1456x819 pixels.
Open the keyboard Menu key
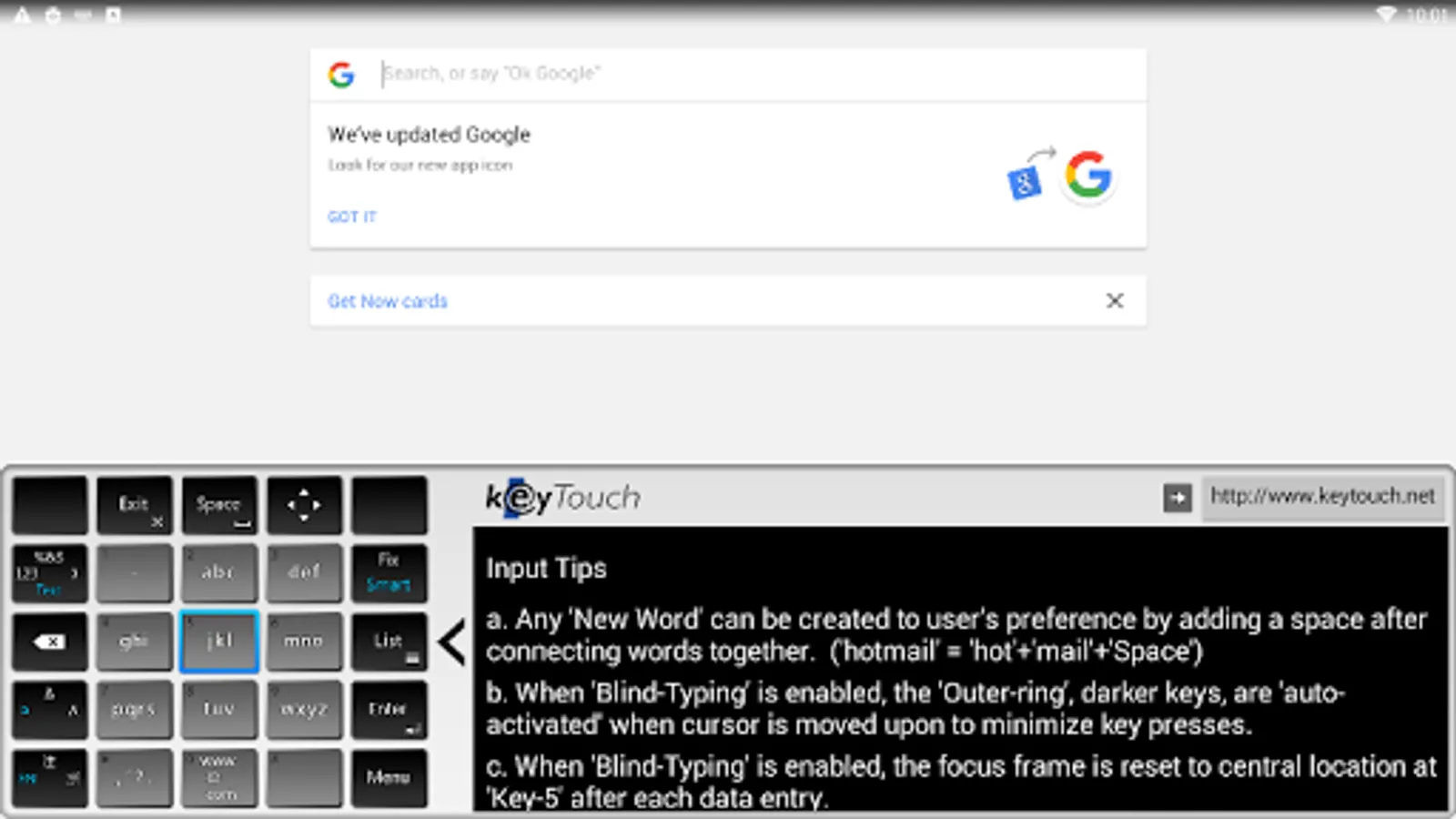389,778
